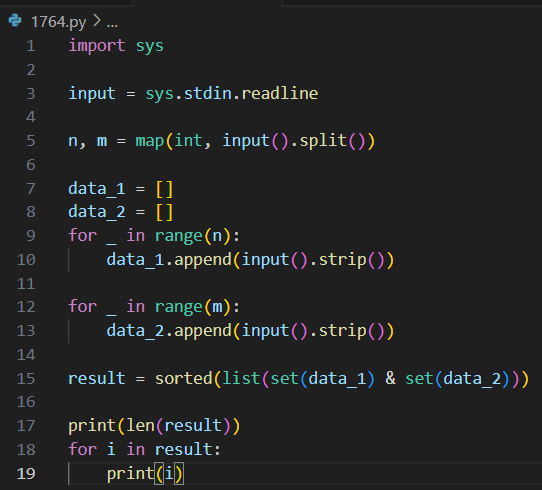Click the 'map' function on line 5
The image size is (542, 490).
pos(150,142)
